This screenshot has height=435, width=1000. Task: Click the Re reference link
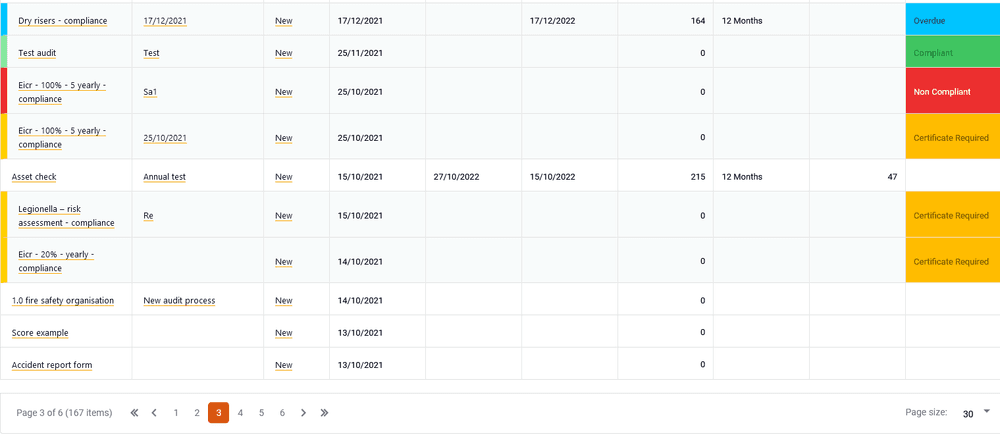point(148,216)
